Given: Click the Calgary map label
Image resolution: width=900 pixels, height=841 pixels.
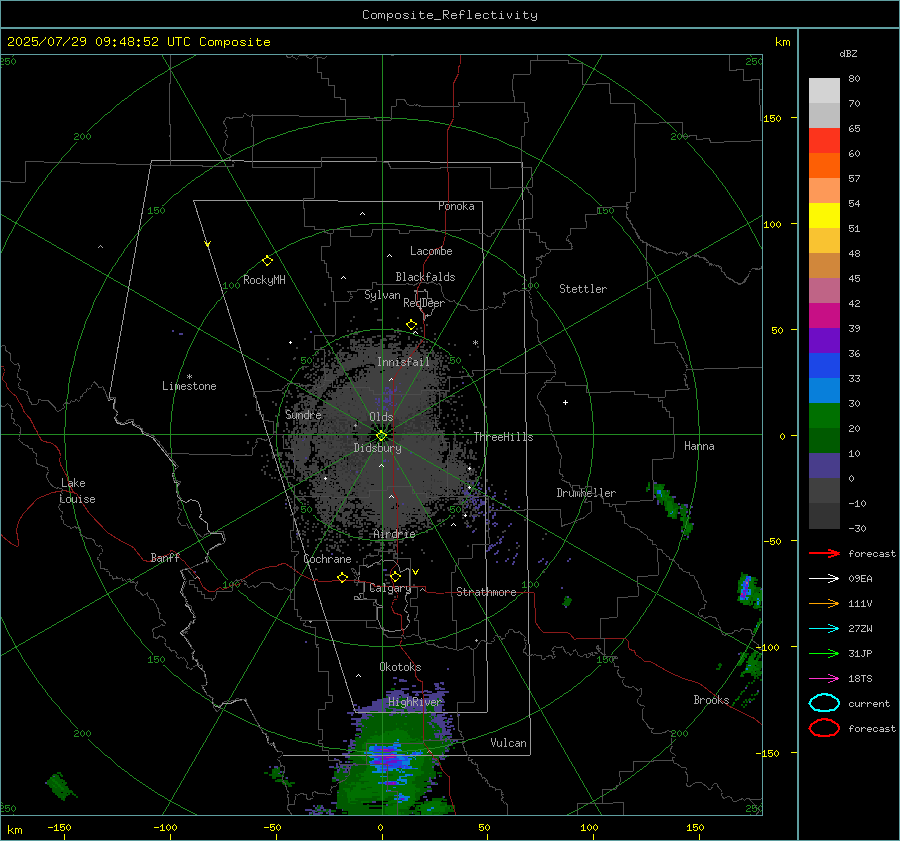Looking at the screenshot, I should pyautogui.click(x=390, y=588).
